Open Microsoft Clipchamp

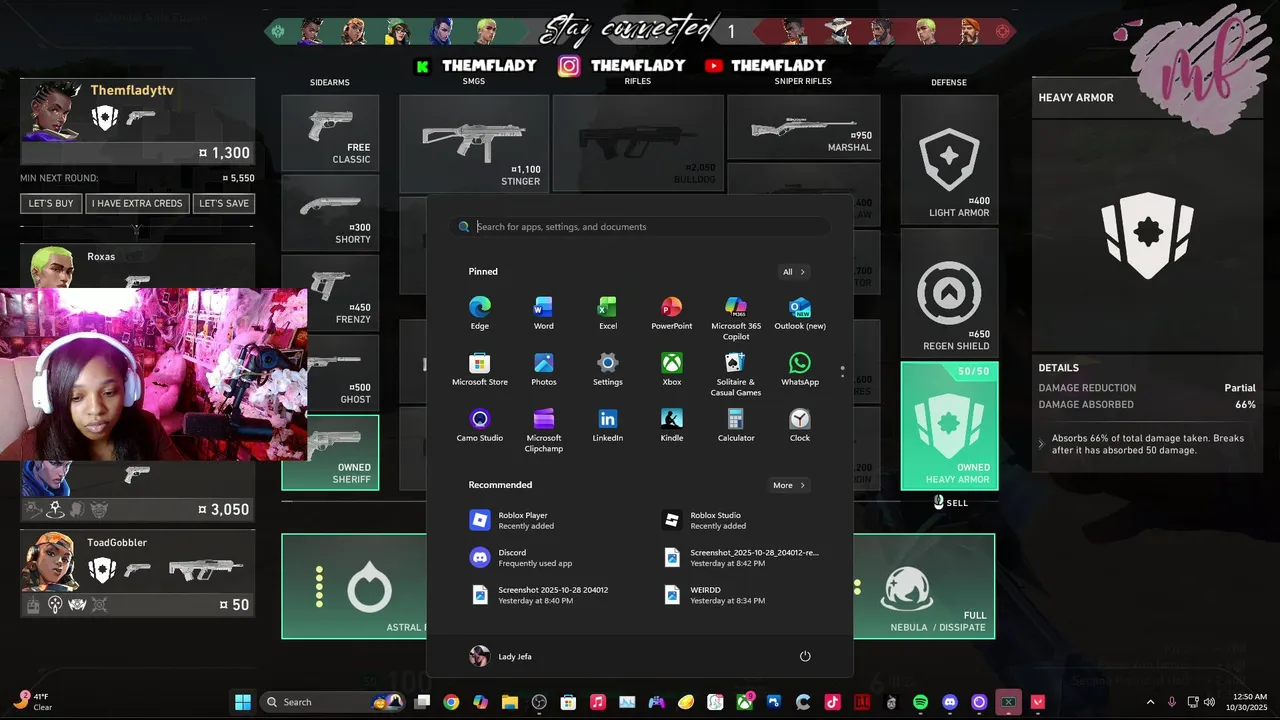coord(544,430)
